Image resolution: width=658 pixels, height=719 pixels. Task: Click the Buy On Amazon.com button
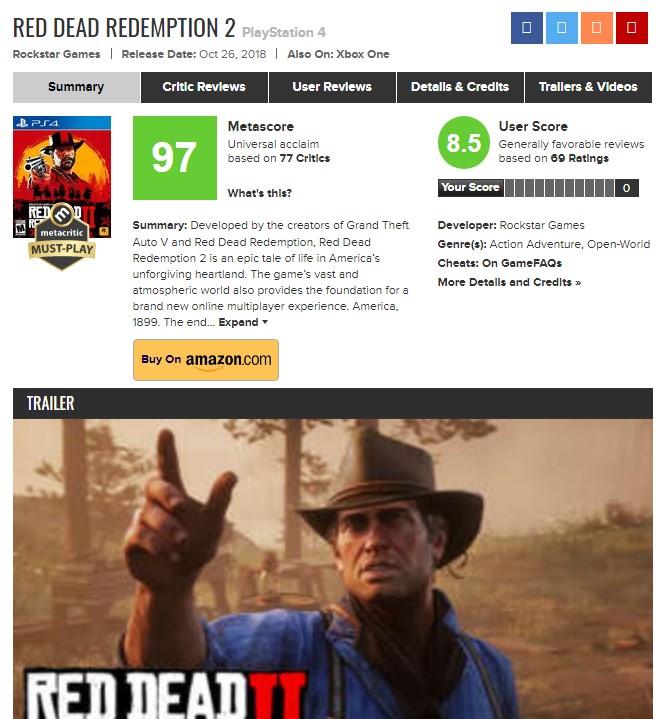(206, 360)
